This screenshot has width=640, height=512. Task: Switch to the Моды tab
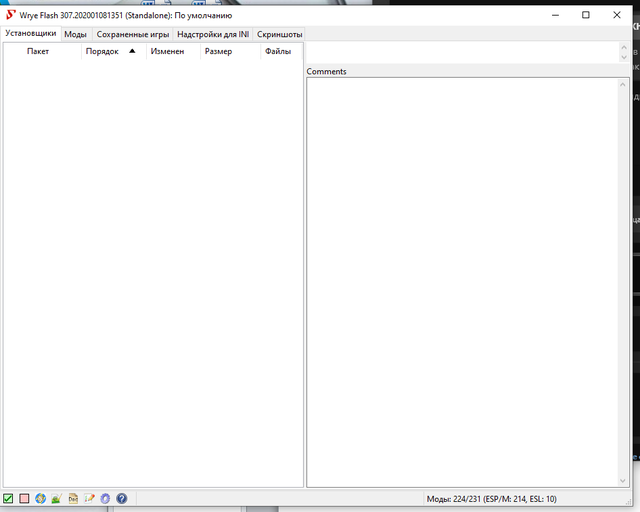[x=75, y=34]
